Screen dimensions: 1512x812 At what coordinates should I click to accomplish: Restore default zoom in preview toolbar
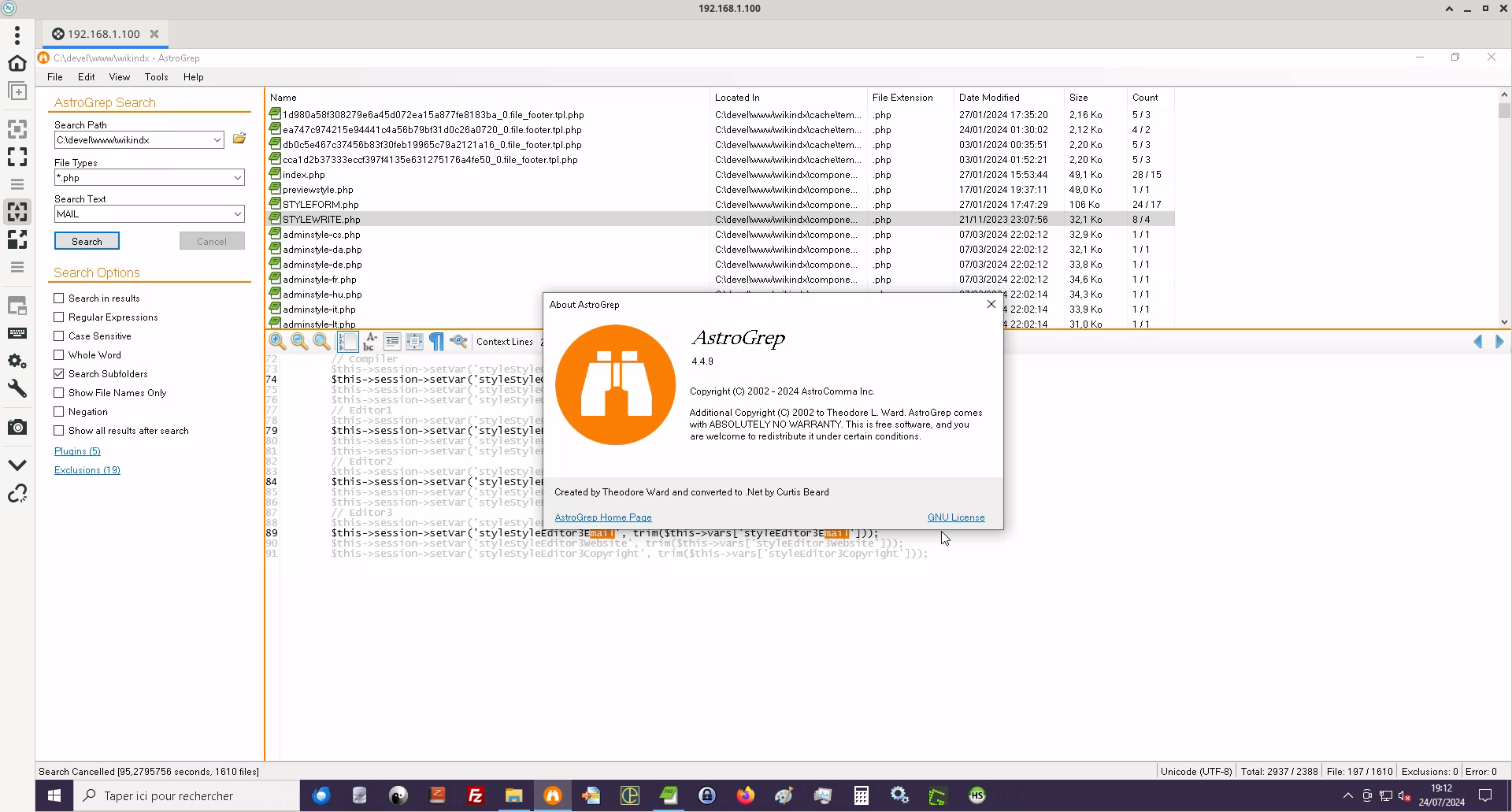click(x=321, y=341)
